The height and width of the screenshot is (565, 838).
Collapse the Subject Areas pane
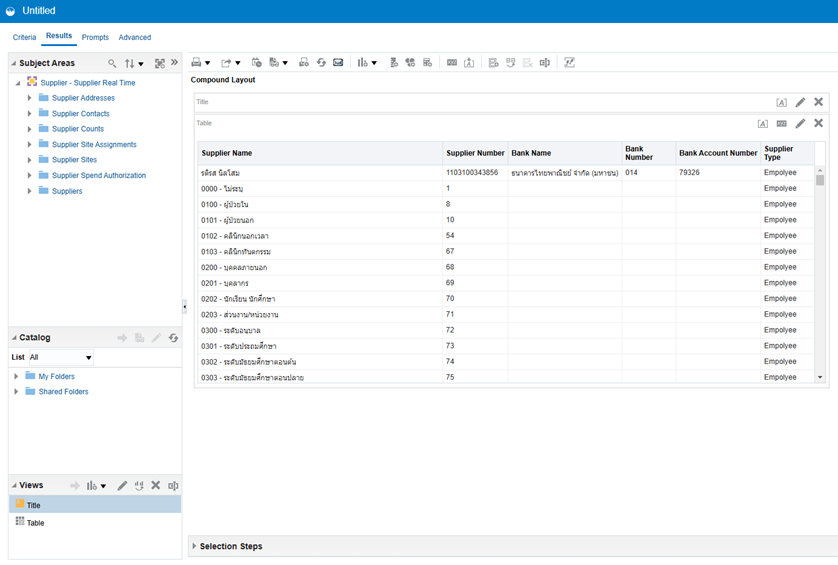[14, 63]
